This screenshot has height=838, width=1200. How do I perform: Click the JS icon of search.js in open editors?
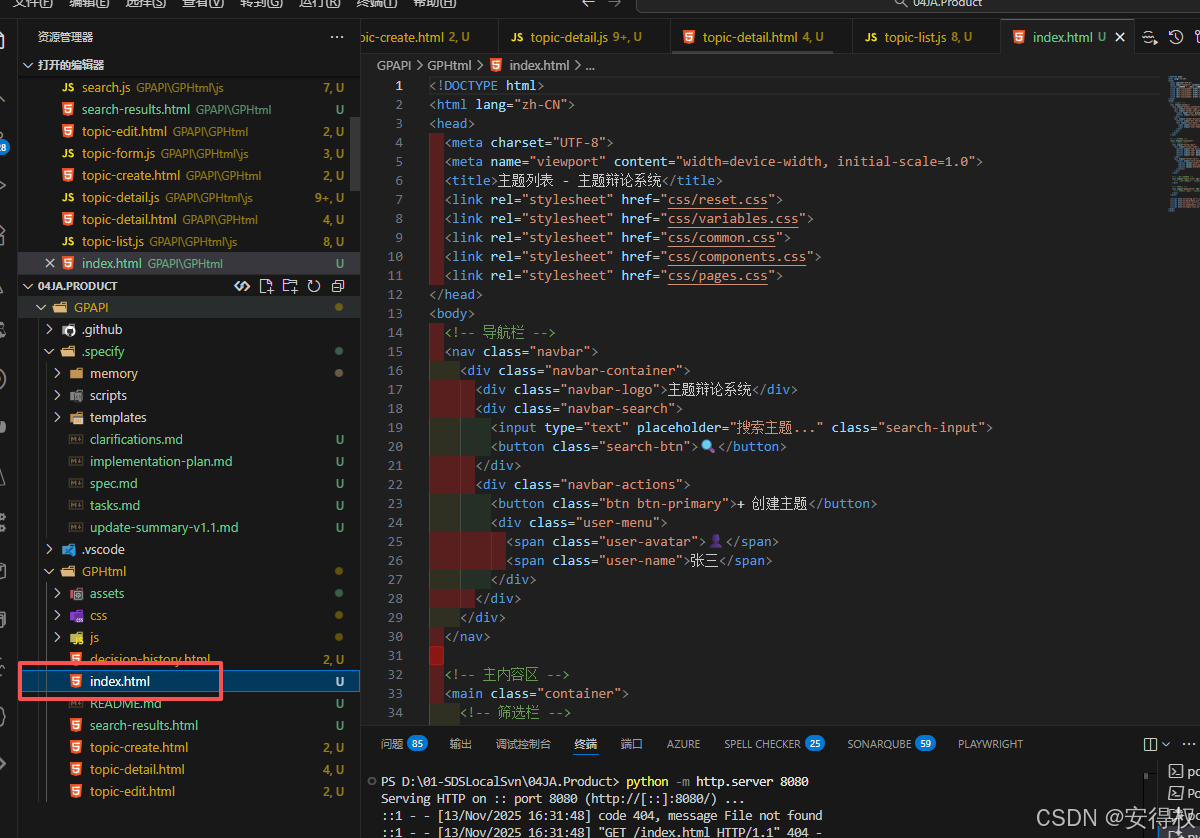click(68, 87)
